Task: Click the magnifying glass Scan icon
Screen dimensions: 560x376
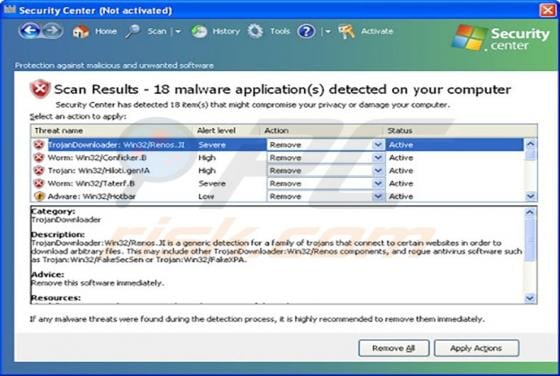Action: coord(133,32)
